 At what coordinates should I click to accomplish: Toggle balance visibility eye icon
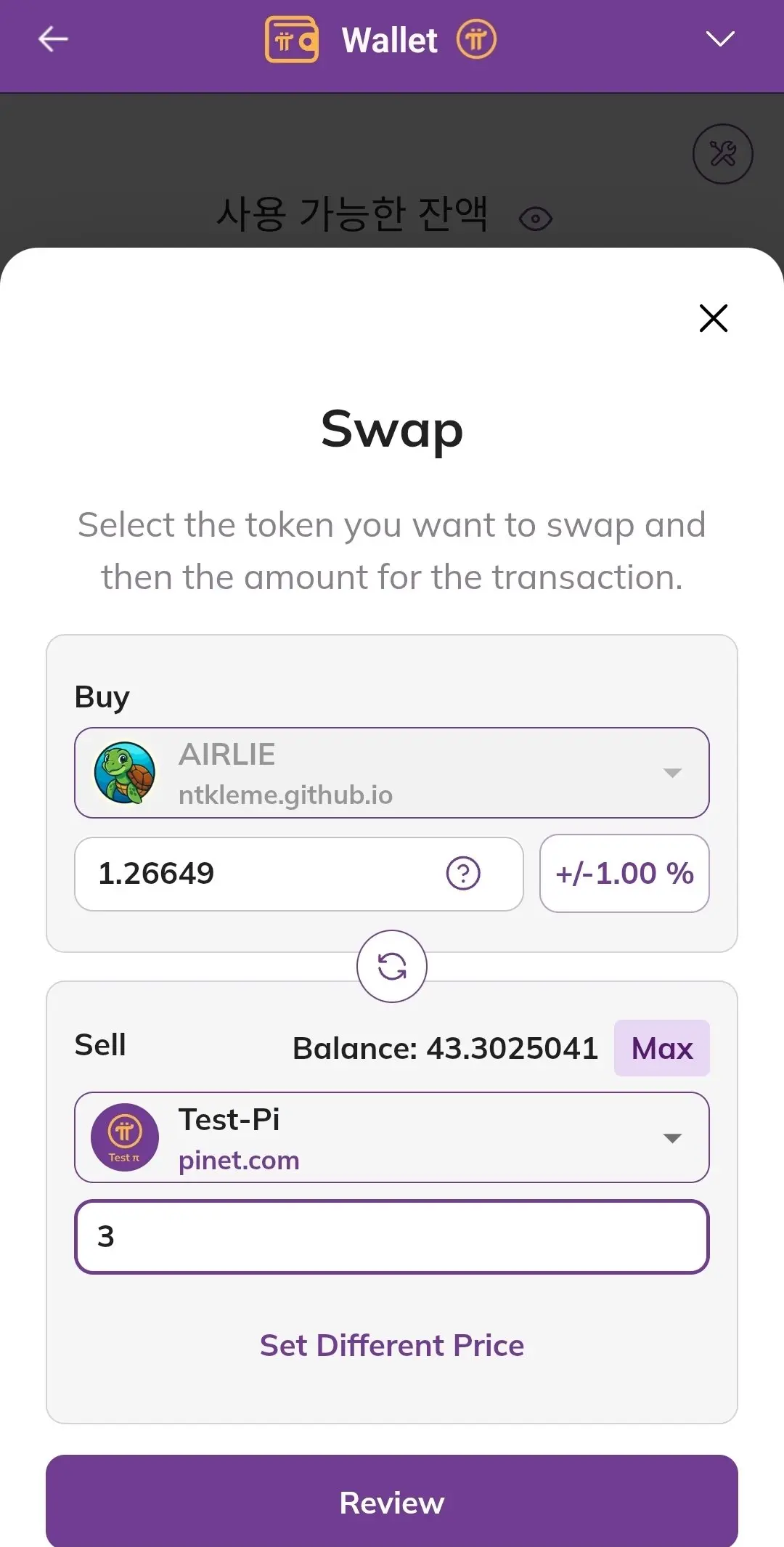click(536, 219)
